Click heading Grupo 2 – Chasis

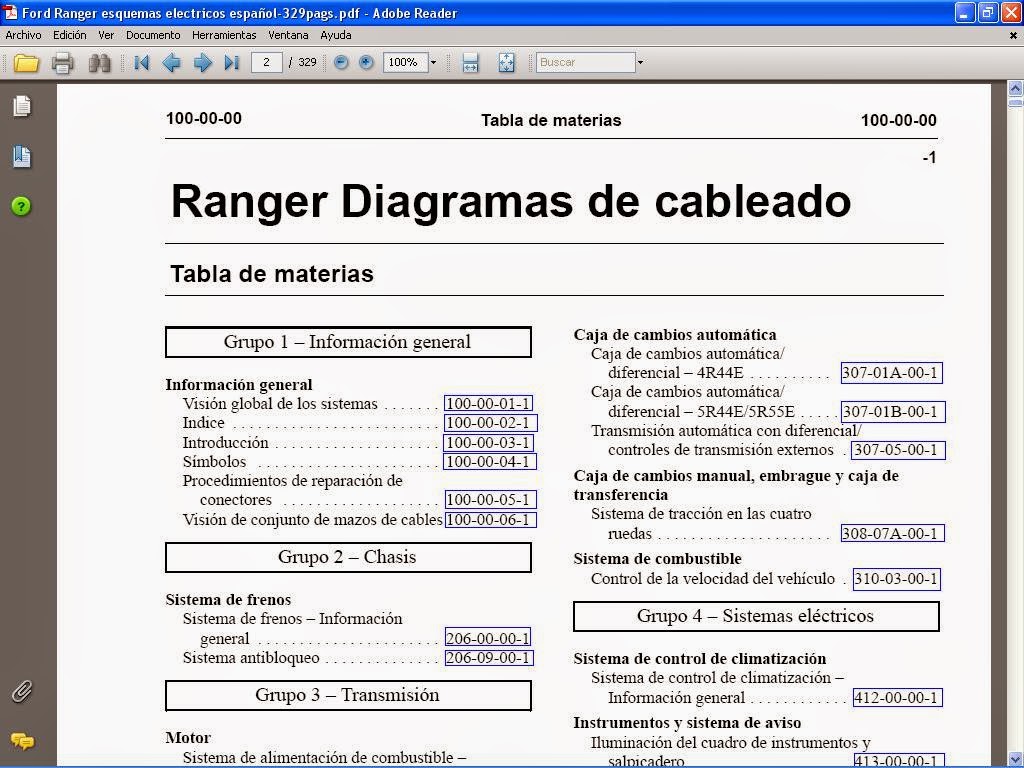pyautogui.click(x=348, y=557)
